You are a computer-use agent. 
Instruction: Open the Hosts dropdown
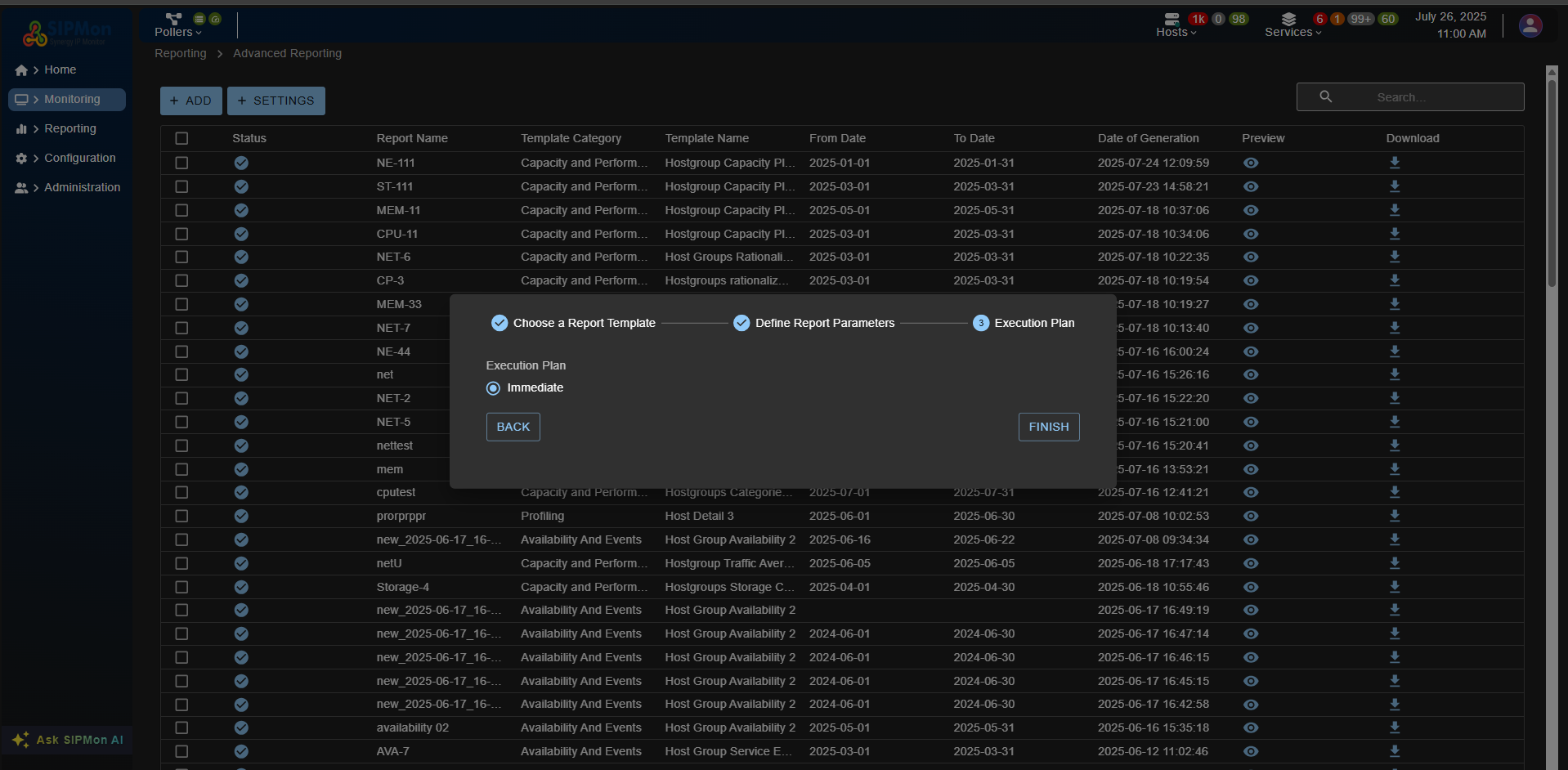[1176, 32]
